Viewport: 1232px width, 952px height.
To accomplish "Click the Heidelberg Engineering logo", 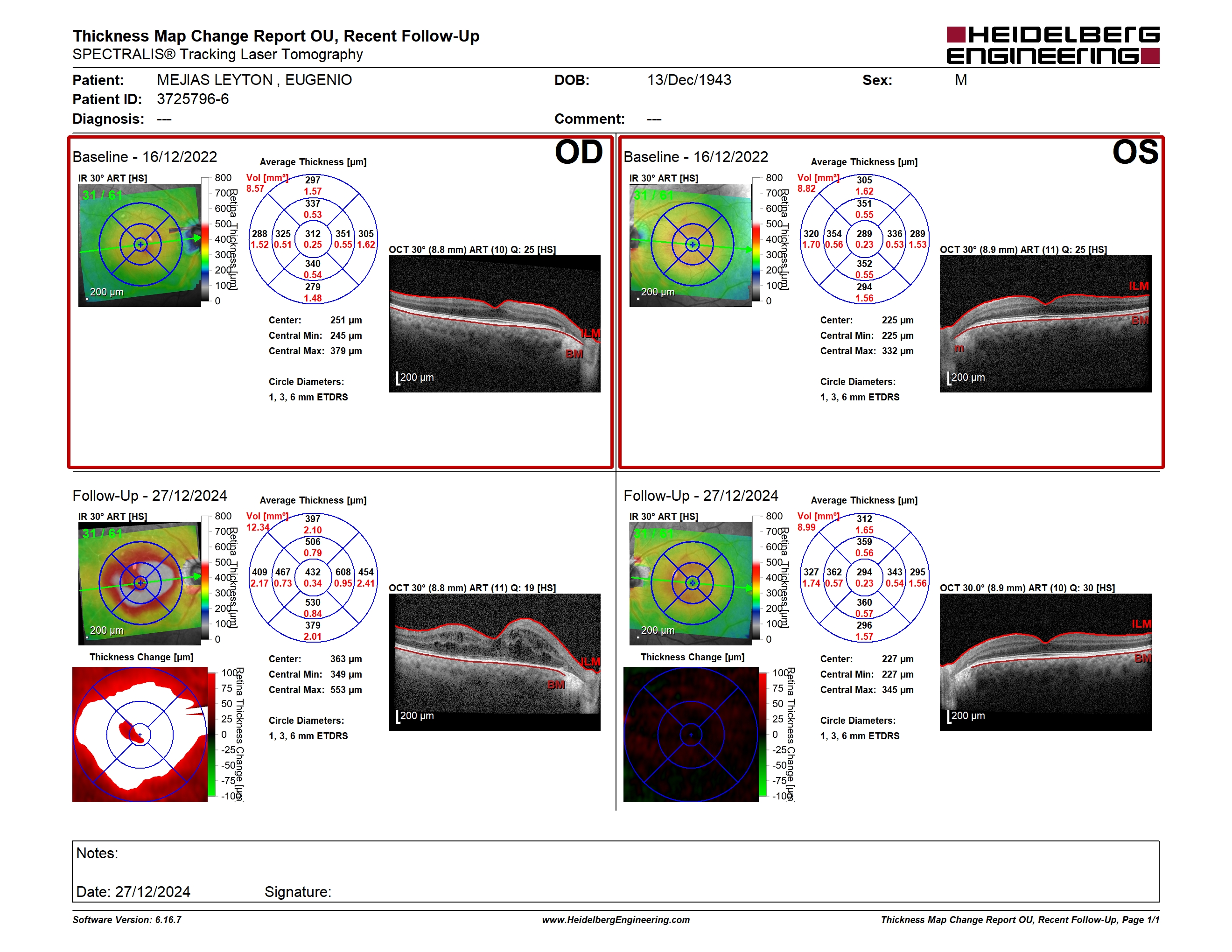I will pyautogui.click(x=1053, y=45).
